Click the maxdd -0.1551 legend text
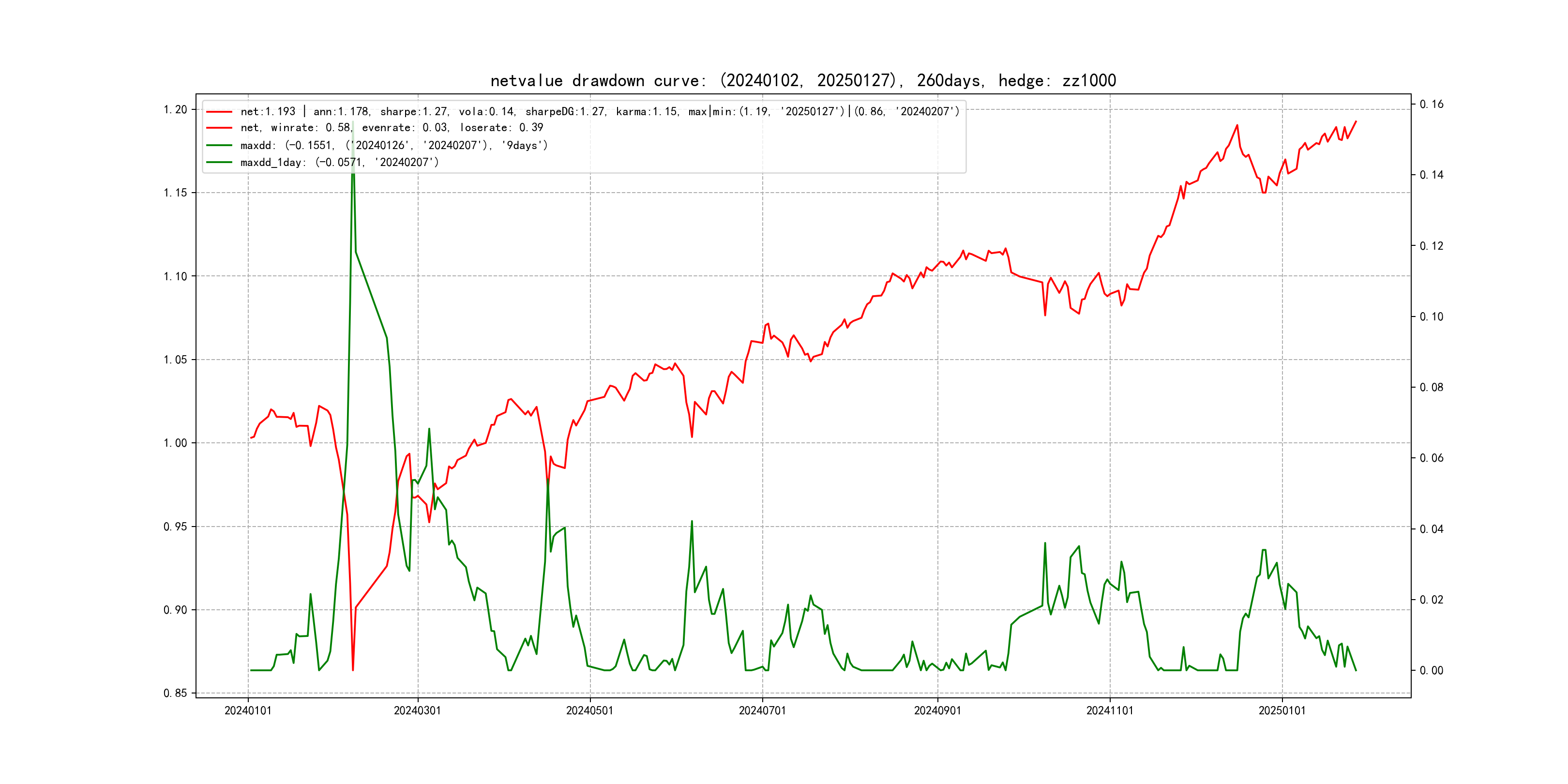The width and height of the screenshot is (1568, 784). pos(394,146)
